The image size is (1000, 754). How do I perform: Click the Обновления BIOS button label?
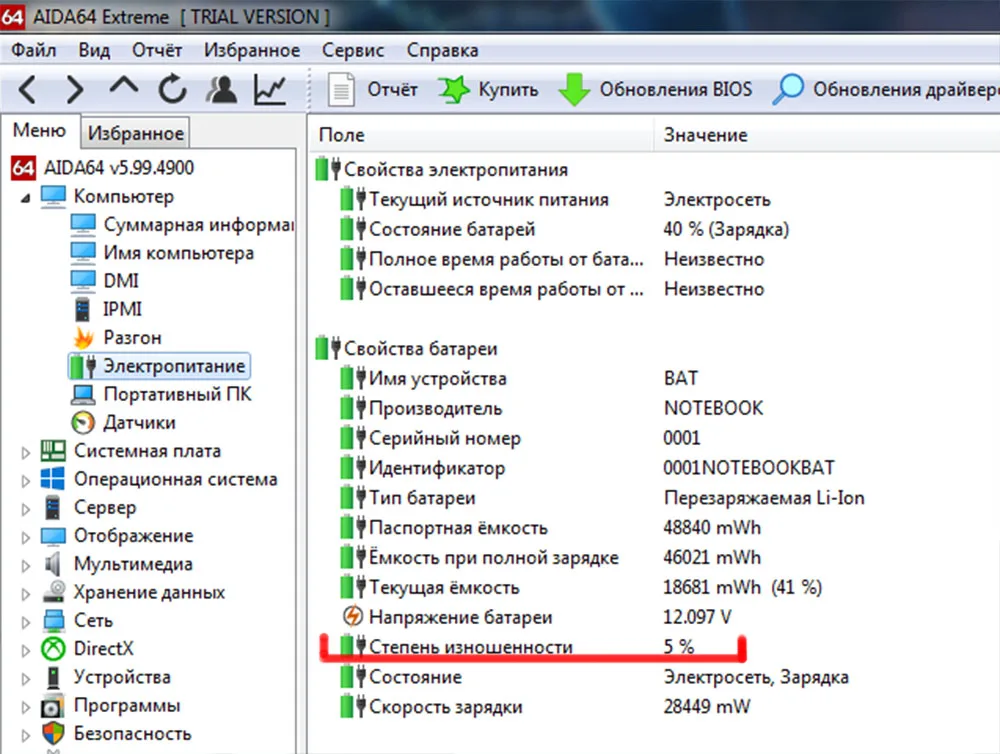click(x=675, y=89)
